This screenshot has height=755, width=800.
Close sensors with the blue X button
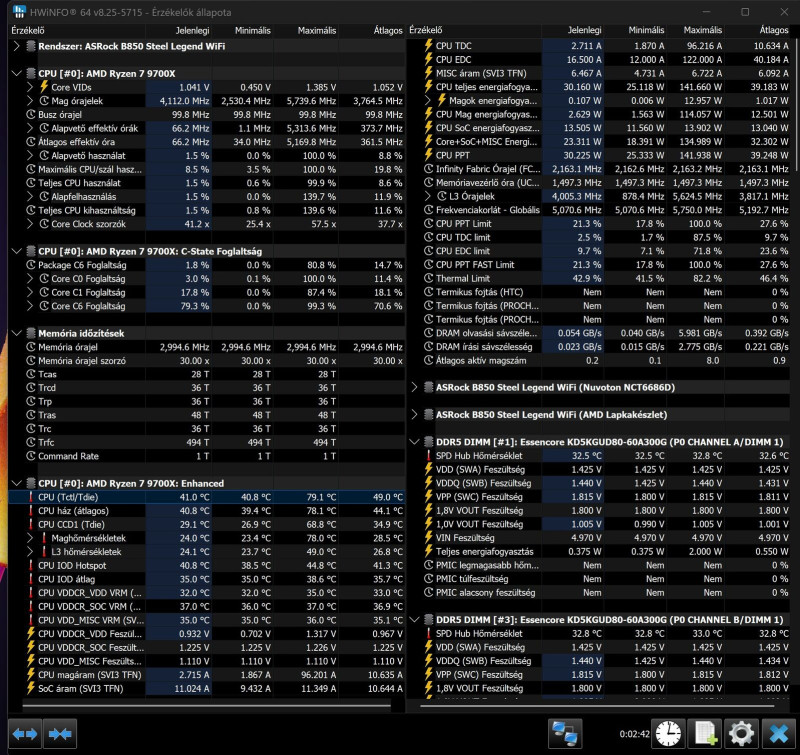(x=779, y=734)
